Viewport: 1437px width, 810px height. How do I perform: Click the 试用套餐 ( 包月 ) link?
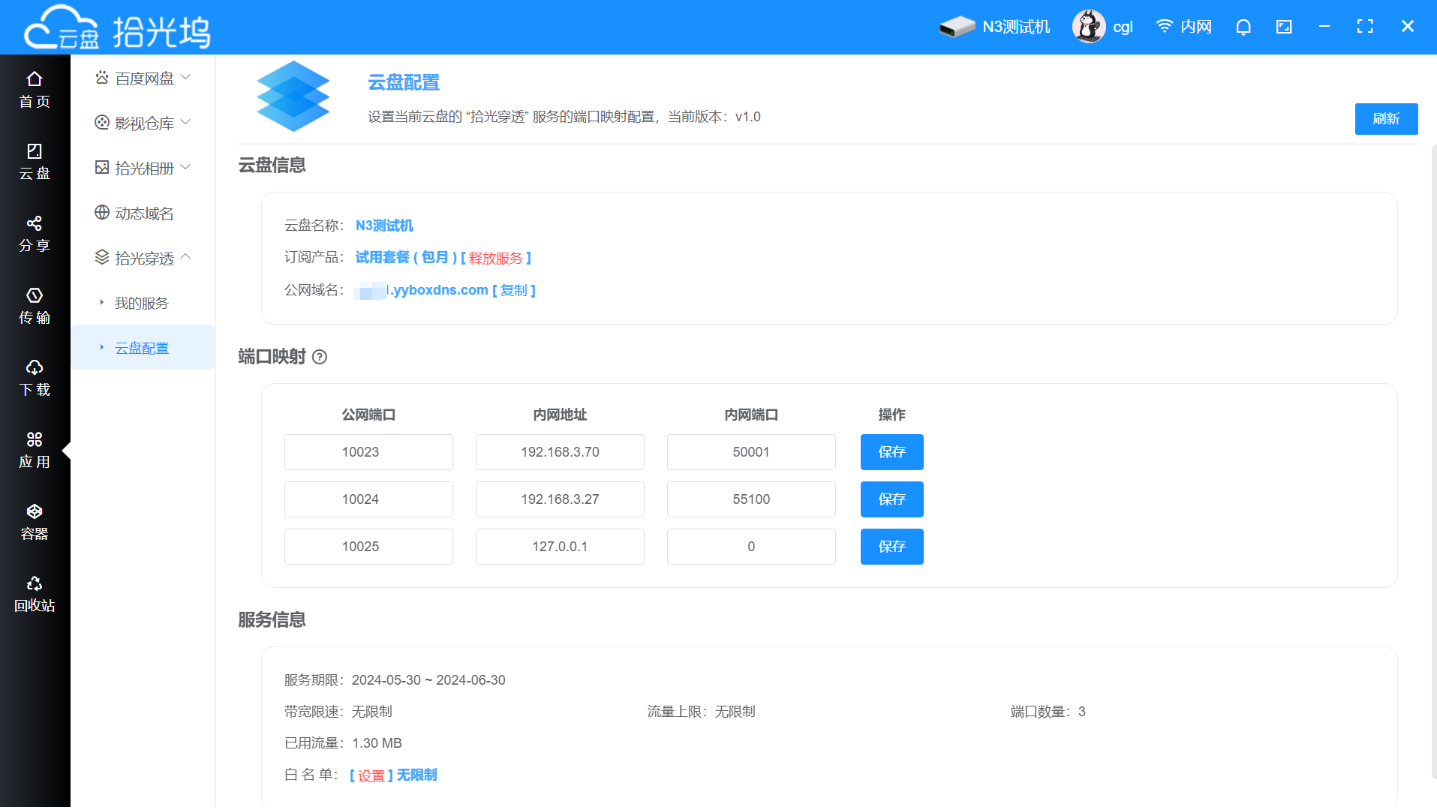pyautogui.click(x=406, y=258)
